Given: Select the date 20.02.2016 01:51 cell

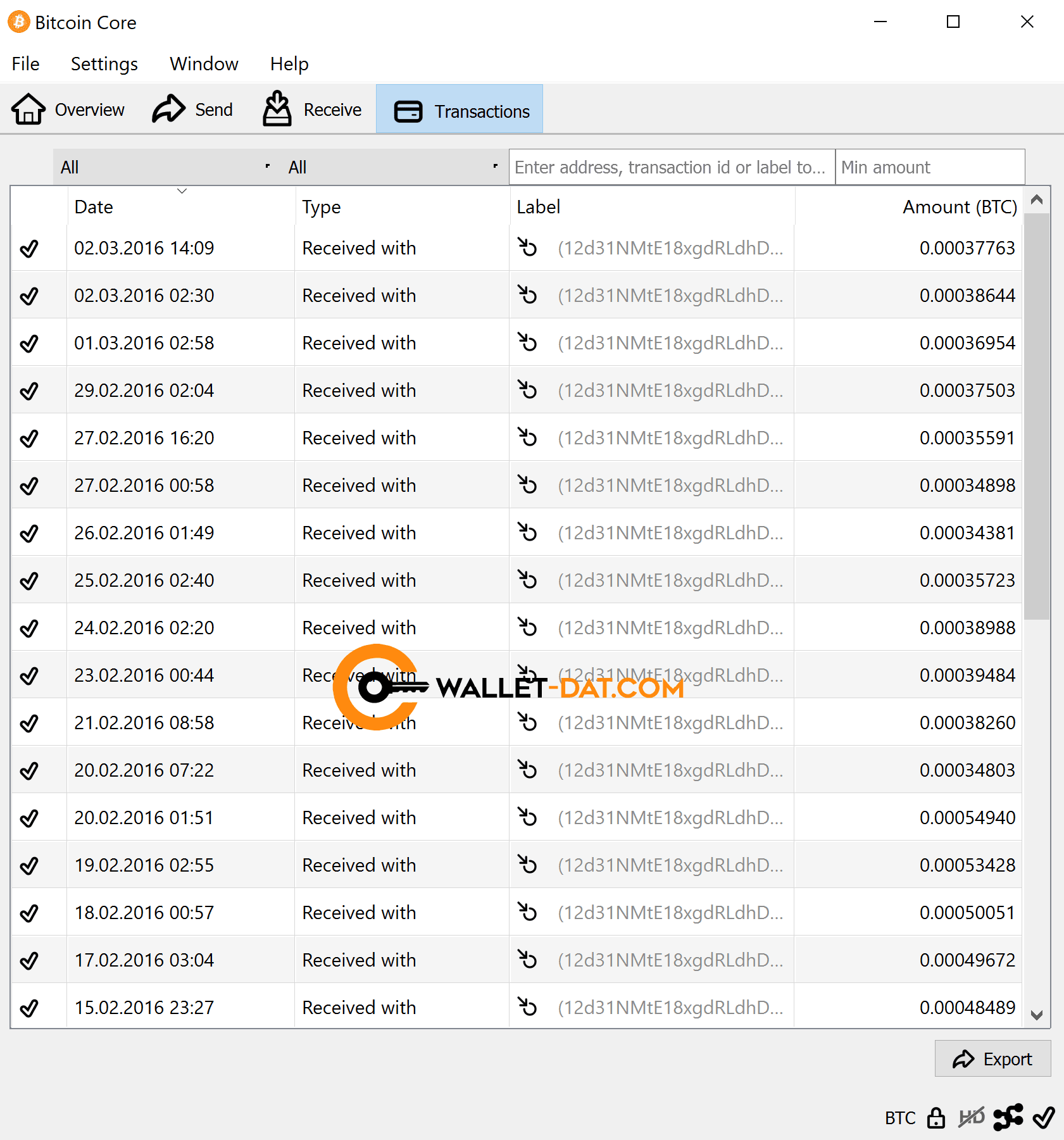Looking at the screenshot, I should pyautogui.click(x=181, y=817).
